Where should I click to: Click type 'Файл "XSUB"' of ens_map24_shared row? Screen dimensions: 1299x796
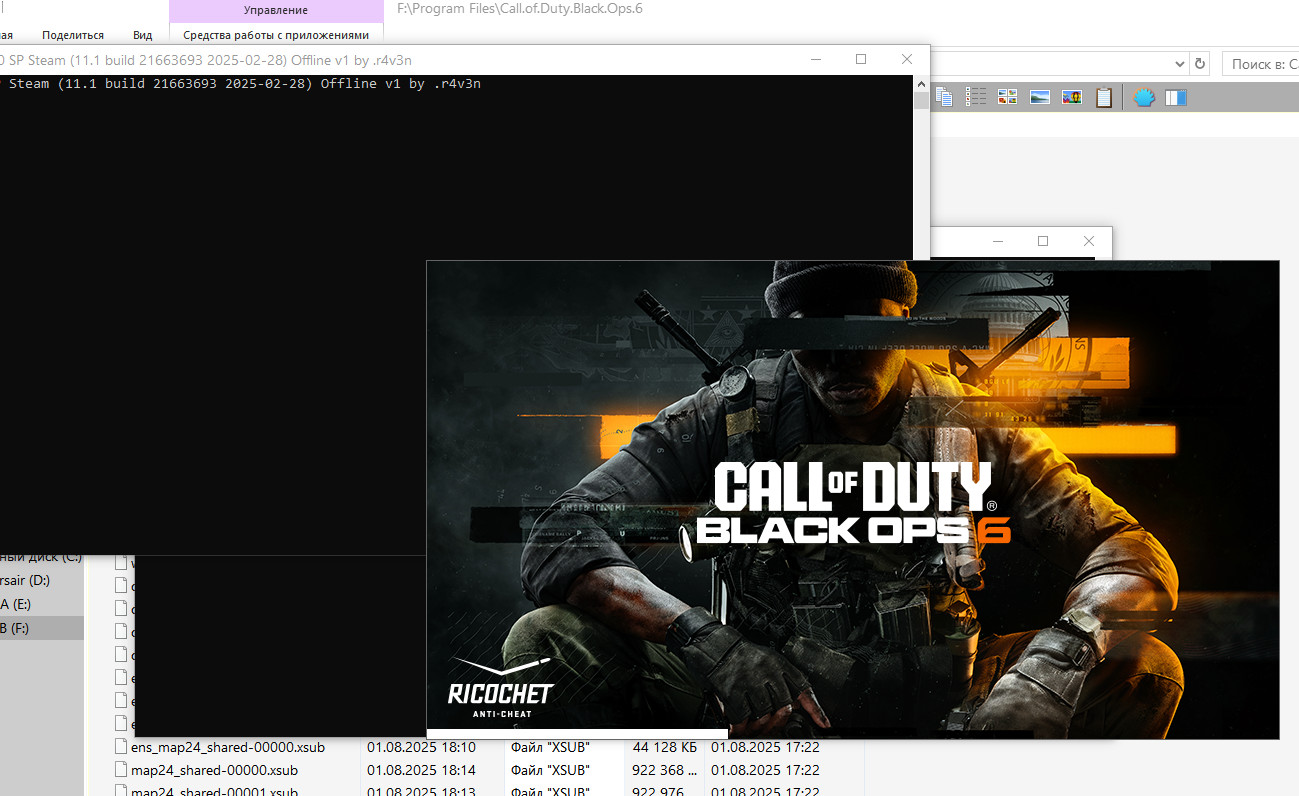[x=550, y=747]
